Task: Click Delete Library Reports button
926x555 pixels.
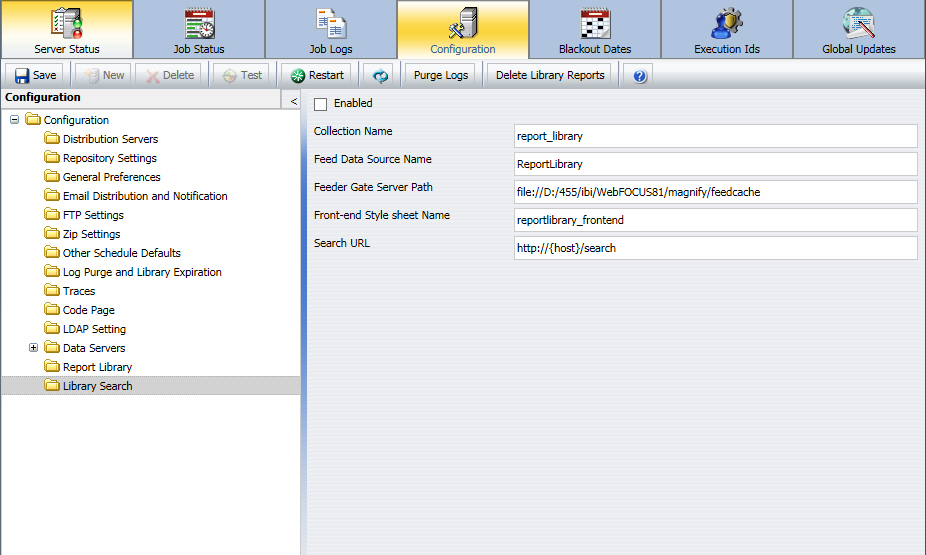Action: (550, 76)
